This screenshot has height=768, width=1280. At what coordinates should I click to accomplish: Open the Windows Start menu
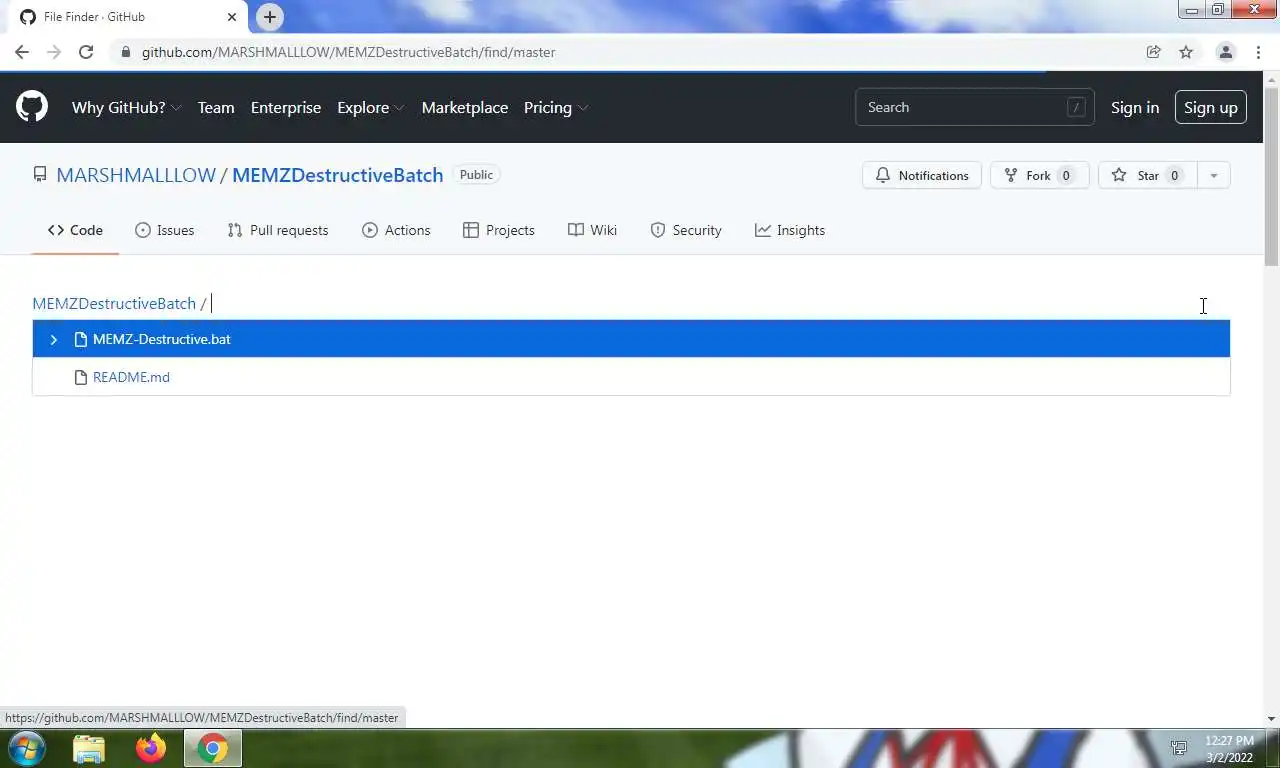(x=26, y=748)
